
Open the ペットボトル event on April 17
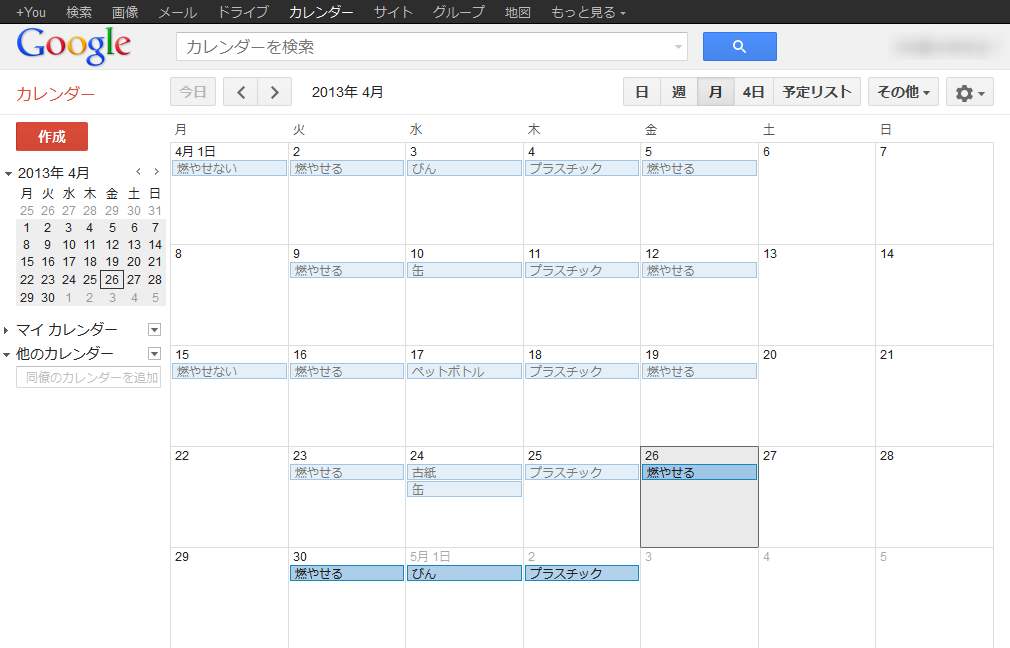463,371
